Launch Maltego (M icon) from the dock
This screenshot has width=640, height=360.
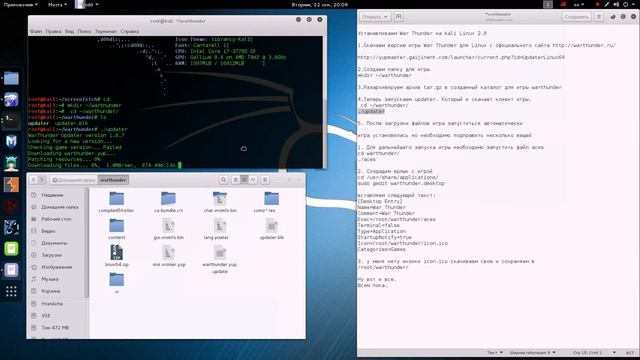11,142
